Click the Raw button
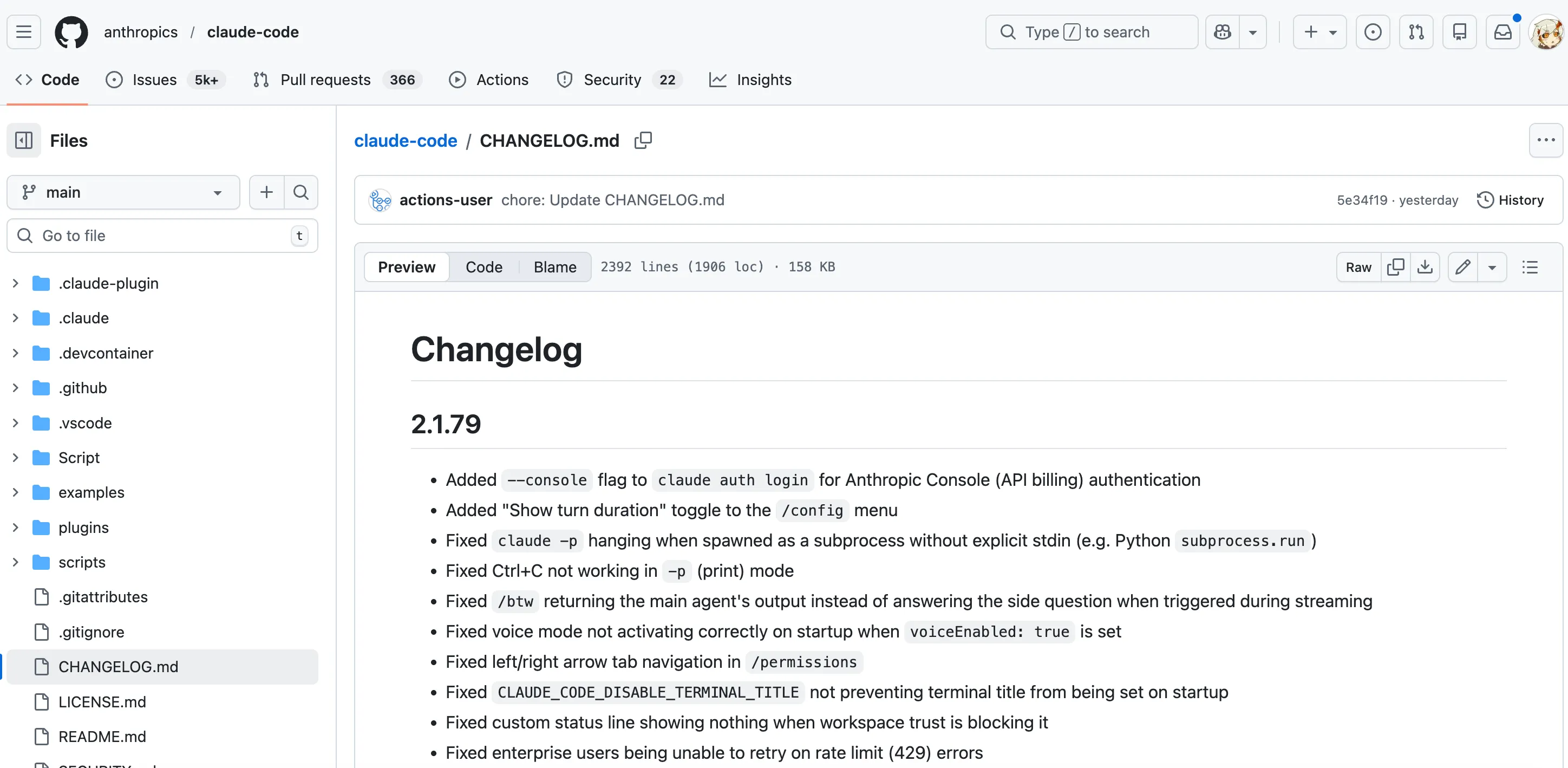Screen dimensions: 1568x768 coord(1358,268)
